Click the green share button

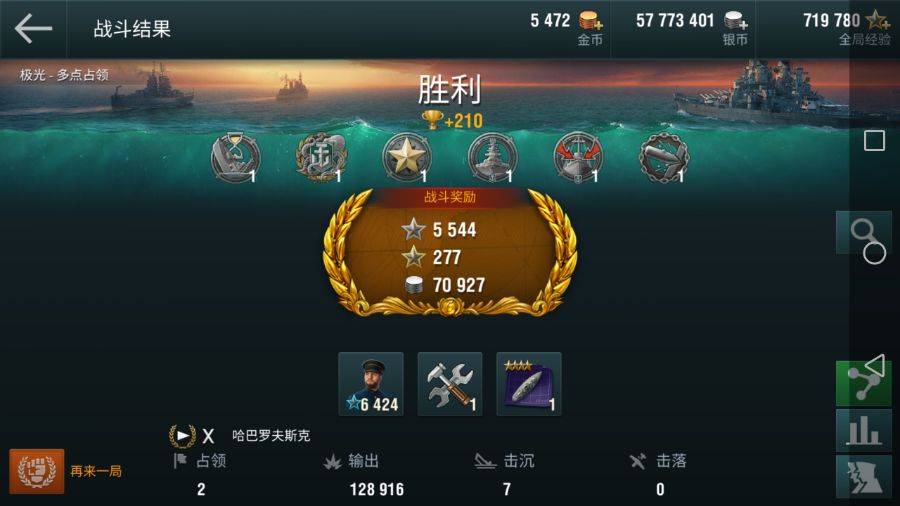[864, 383]
